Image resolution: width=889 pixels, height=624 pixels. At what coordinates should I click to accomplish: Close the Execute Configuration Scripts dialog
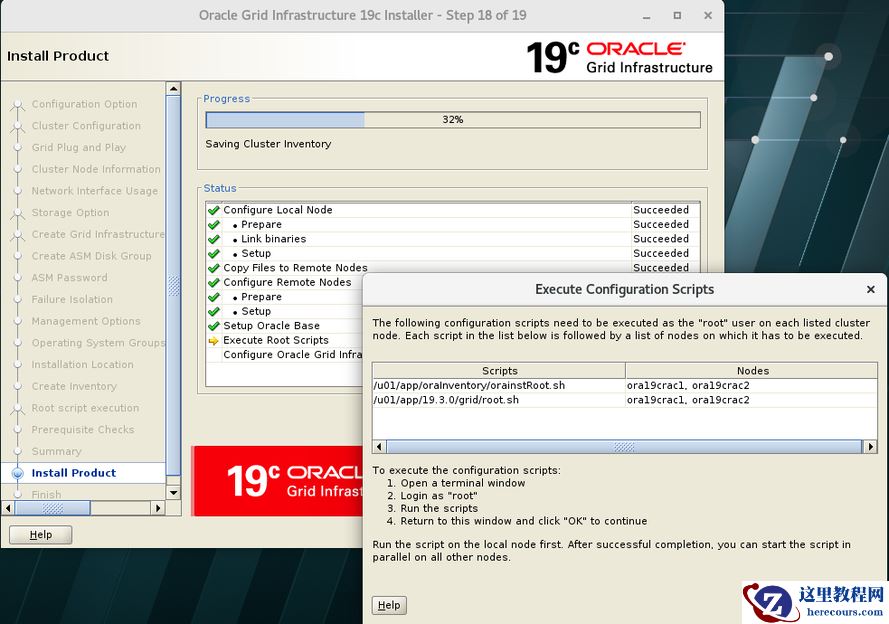(x=871, y=289)
